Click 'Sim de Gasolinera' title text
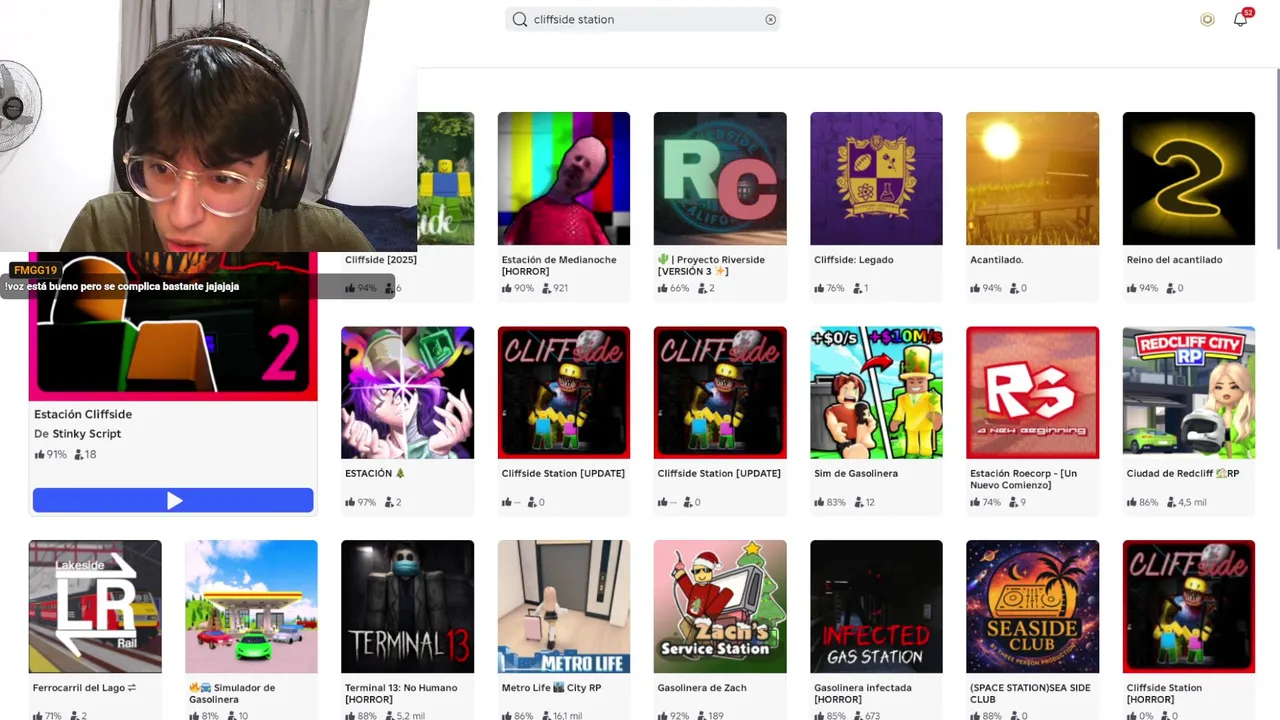The width and height of the screenshot is (1280, 720). [x=856, y=474]
